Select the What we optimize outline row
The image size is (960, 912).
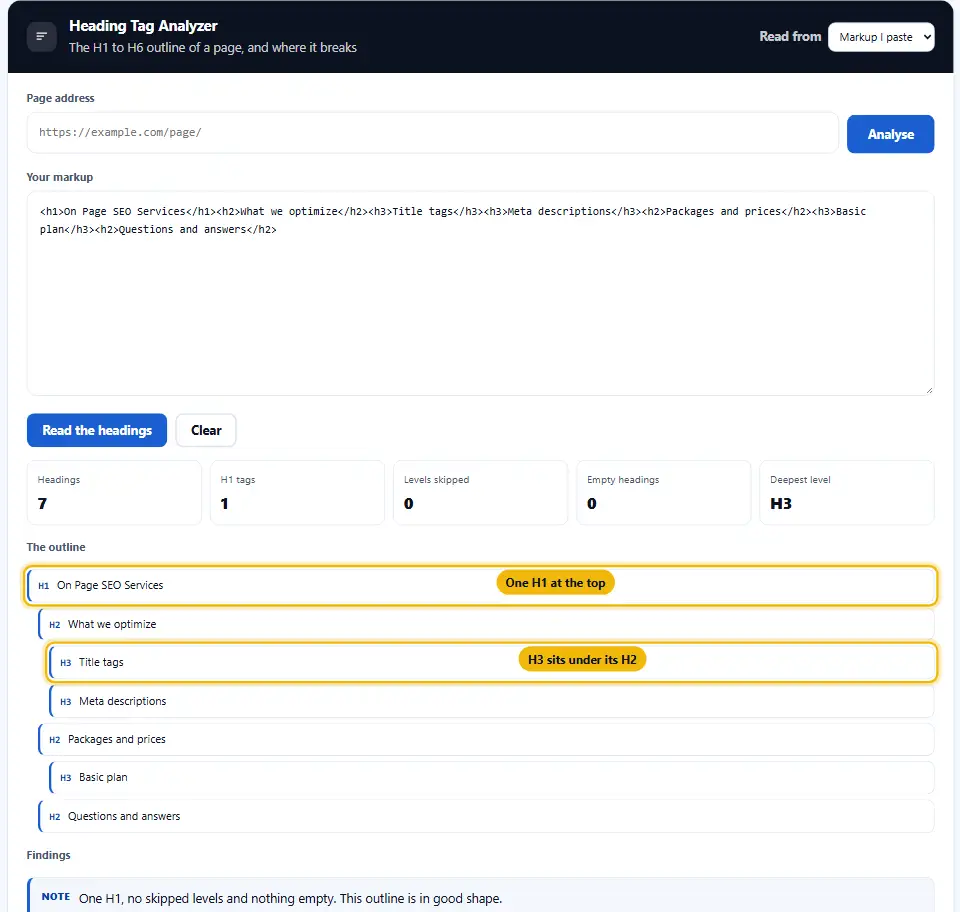pyautogui.click(x=486, y=624)
